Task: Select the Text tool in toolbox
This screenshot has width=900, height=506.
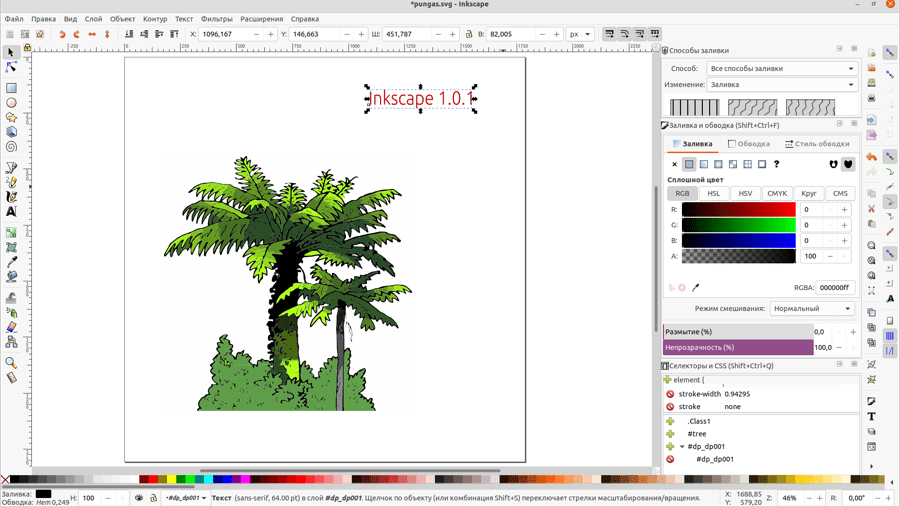Action: (11, 212)
